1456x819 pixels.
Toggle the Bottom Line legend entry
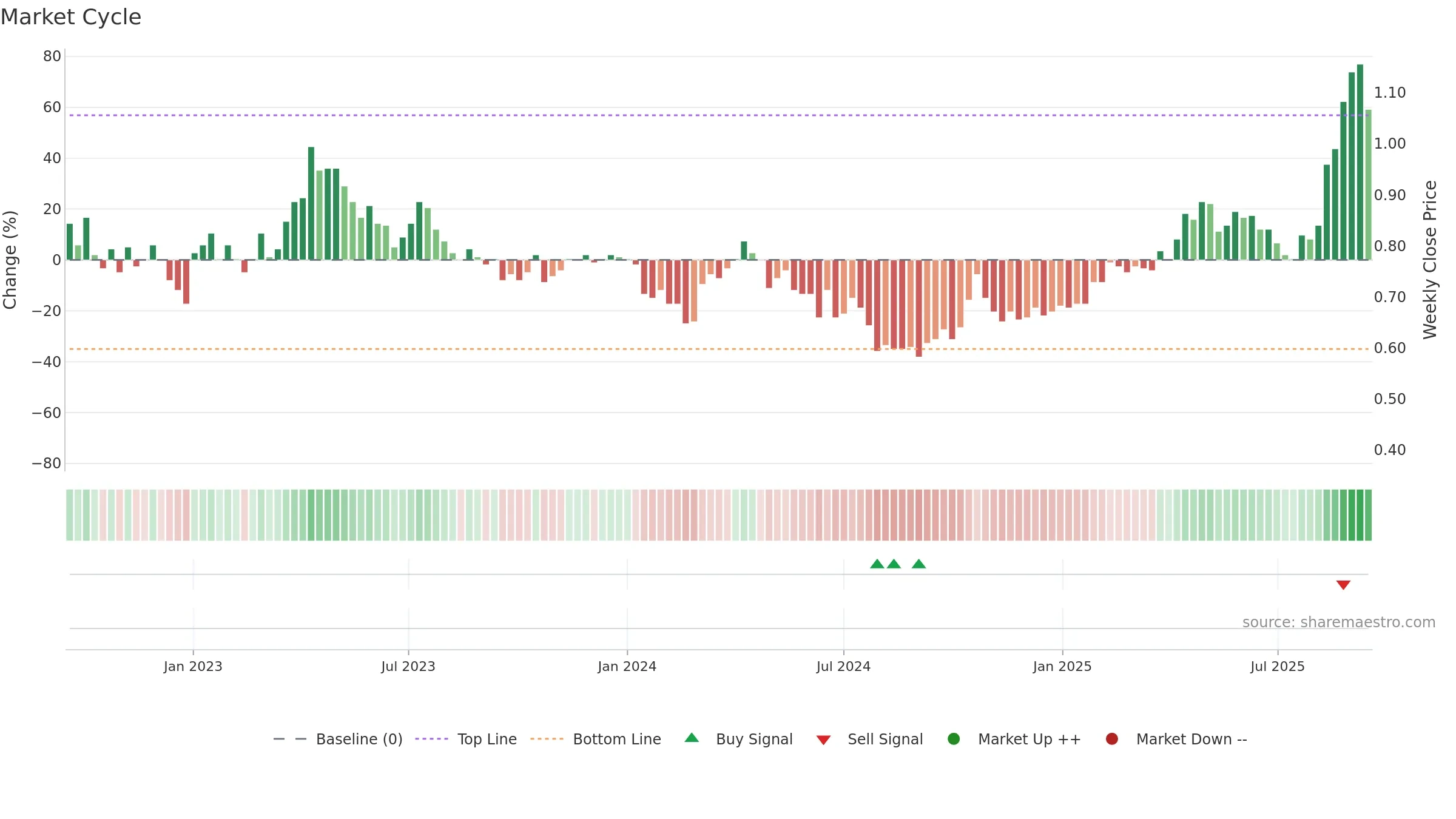[x=596, y=739]
